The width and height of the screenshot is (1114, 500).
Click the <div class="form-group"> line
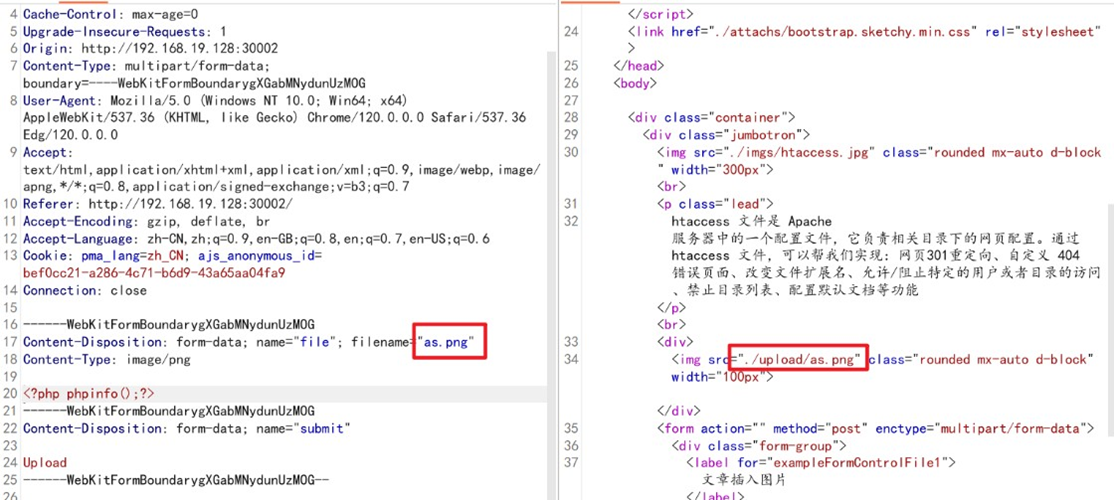pyautogui.click(x=759, y=445)
